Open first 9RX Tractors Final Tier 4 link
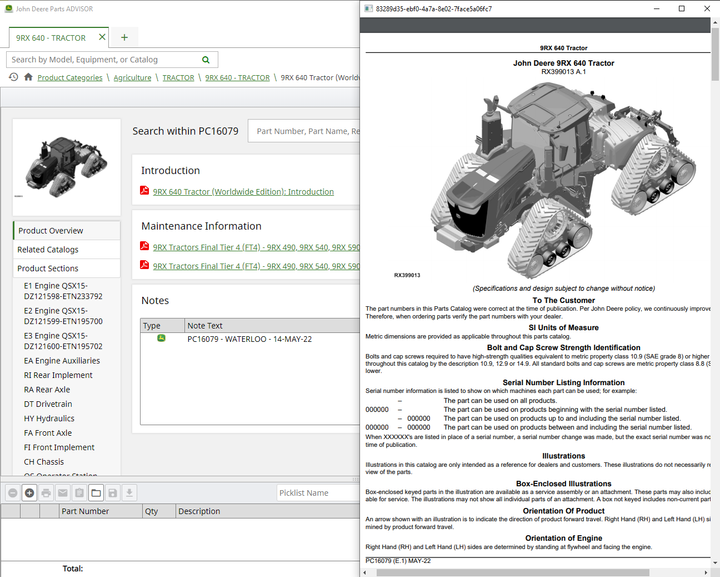Image resolution: width=720 pixels, height=577 pixels. tap(256, 247)
